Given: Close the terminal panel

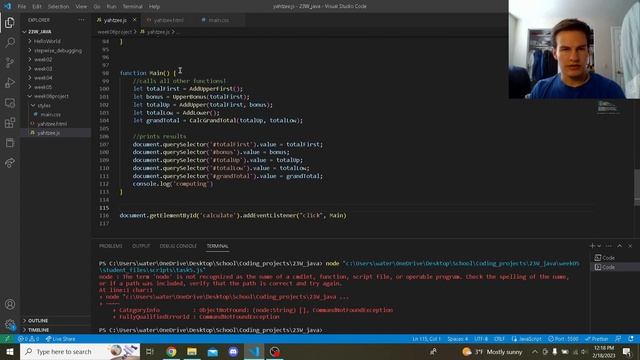Looking at the screenshot, I should 630,246.
